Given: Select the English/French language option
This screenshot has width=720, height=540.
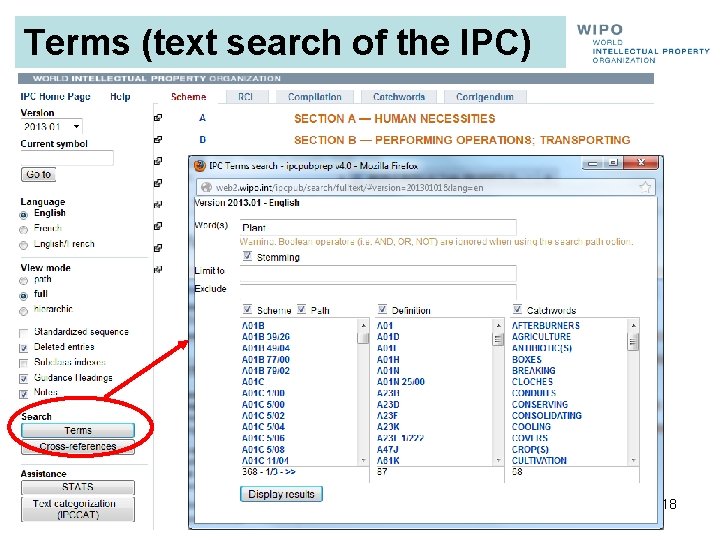Looking at the screenshot, I should click(x=23, y=246).
